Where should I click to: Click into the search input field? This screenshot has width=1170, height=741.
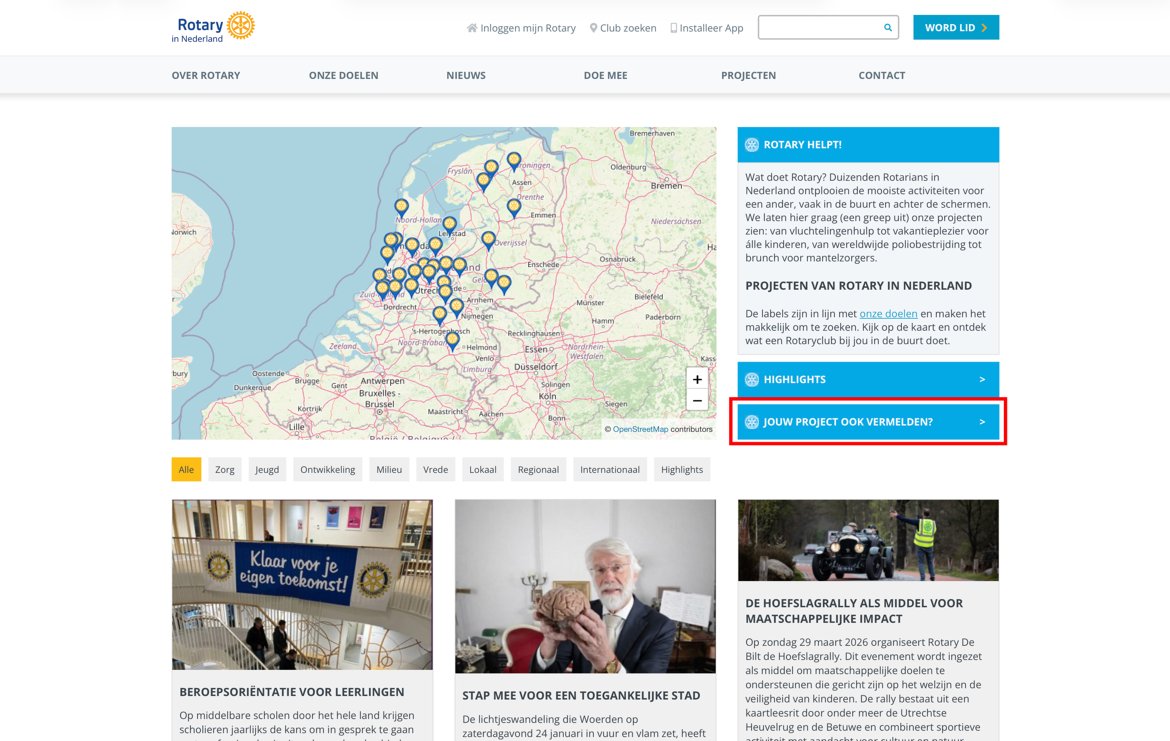[818, 28]
